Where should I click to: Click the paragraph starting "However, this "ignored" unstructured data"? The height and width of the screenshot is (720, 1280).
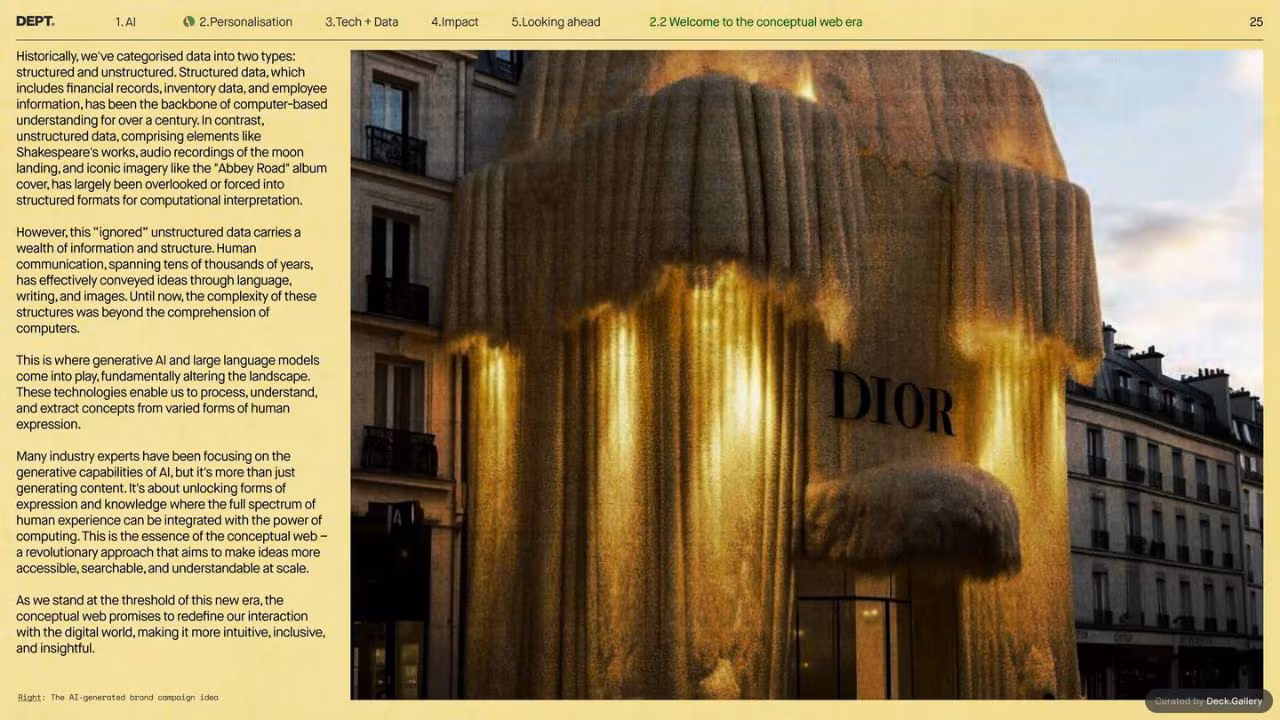pos(167,280)
